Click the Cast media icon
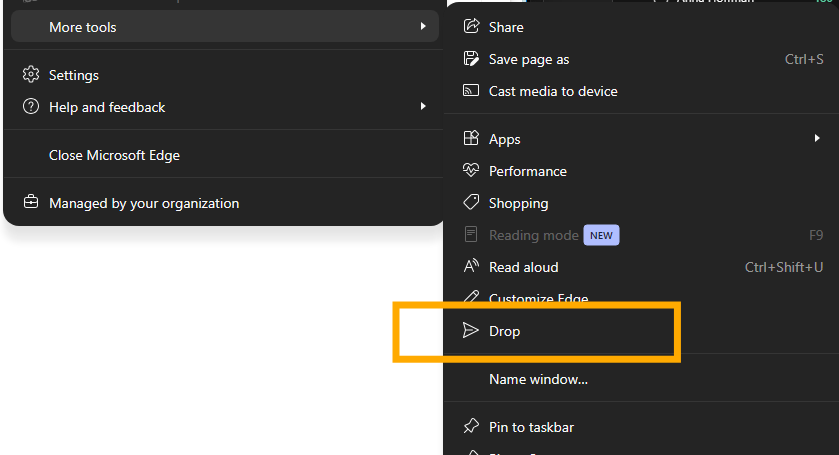 471,90
